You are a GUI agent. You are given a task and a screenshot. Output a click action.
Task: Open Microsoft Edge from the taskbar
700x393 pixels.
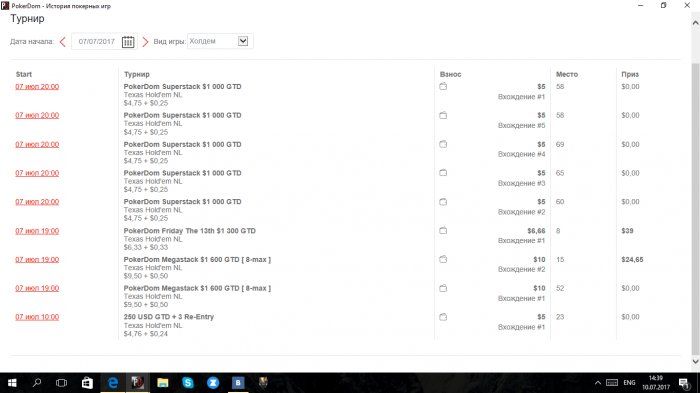(113, 383)
